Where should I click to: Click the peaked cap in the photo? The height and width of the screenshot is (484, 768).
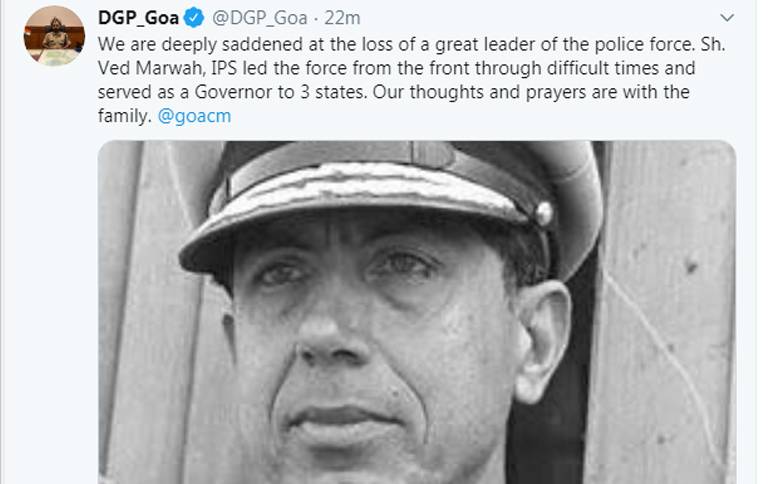pos(392,206)
